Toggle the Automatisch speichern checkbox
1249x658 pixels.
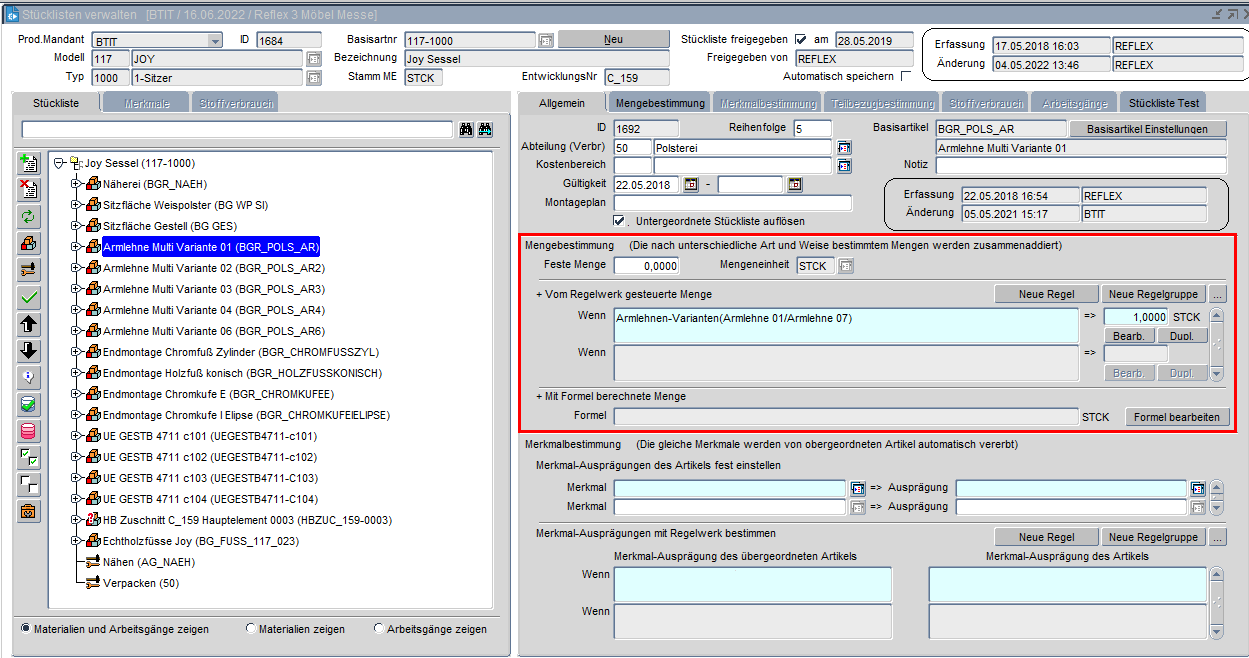tap(906, 76)
